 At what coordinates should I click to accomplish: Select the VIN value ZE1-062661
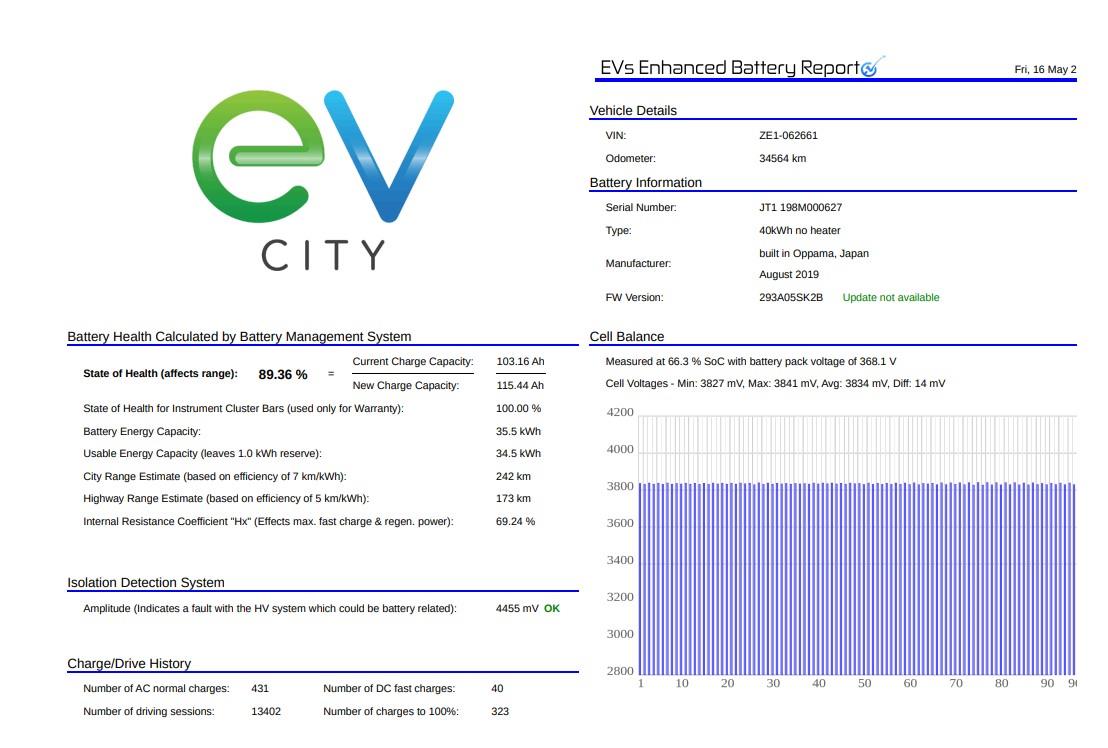tap(788, 135)
